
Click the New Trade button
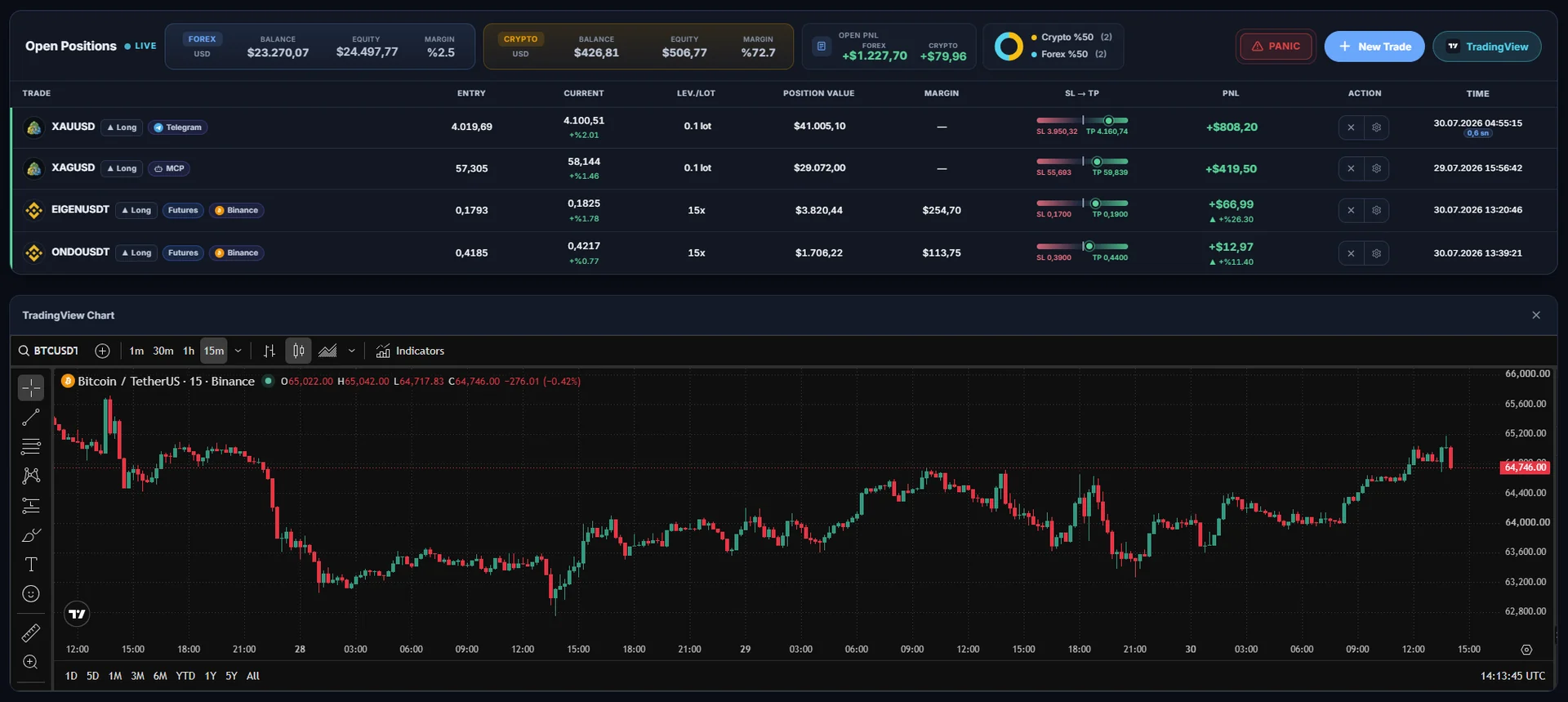(1374, 47)
